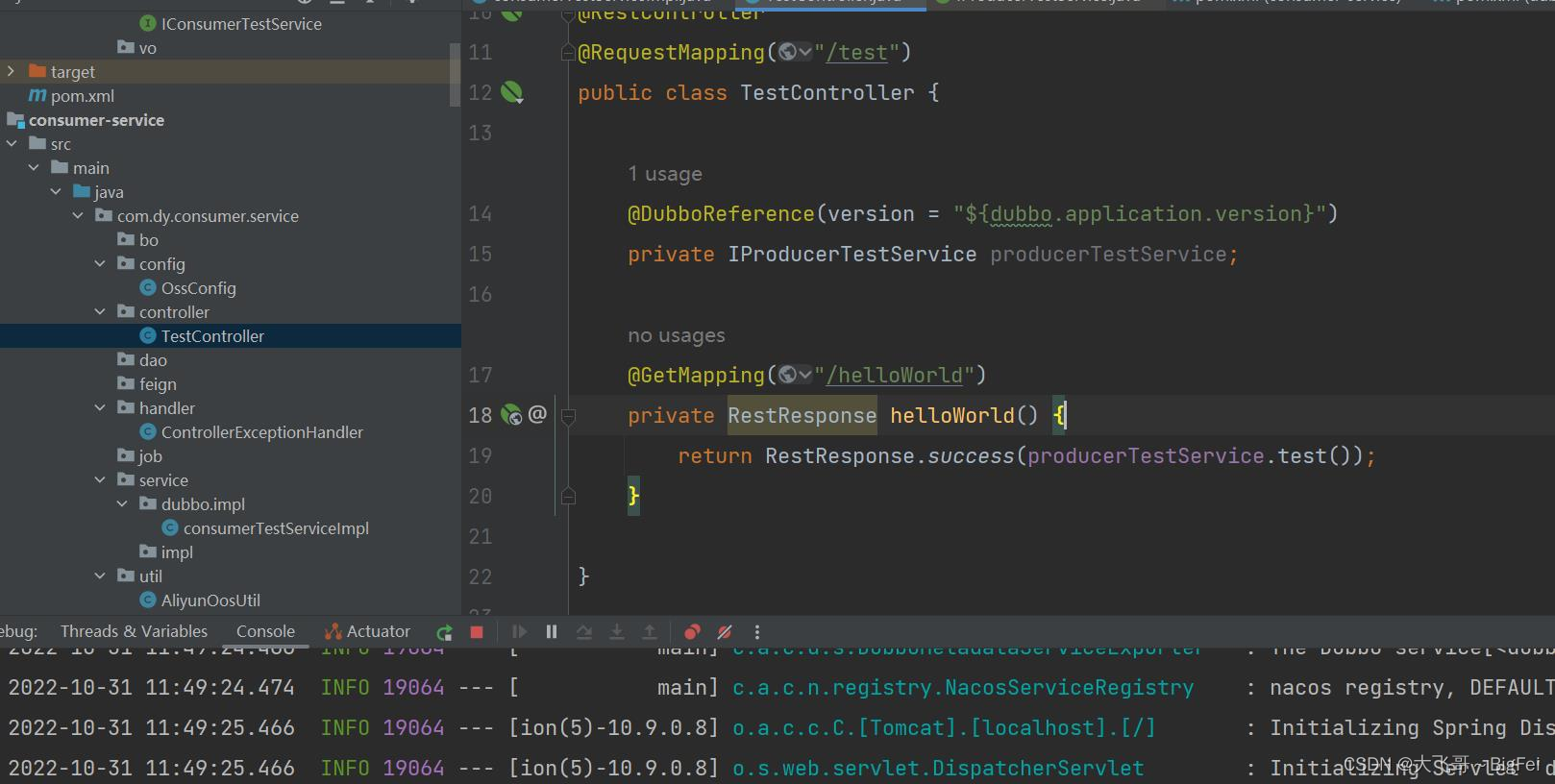Collapse the controller package

coord(100,311)
